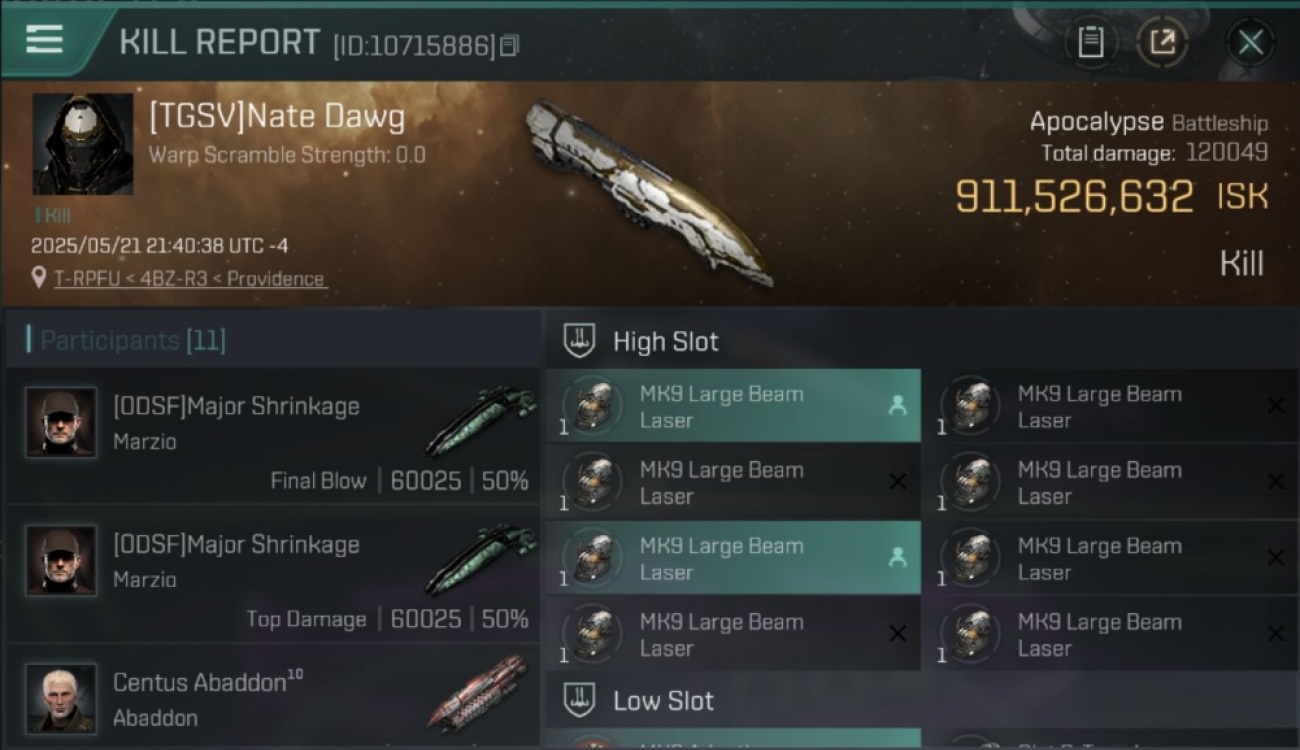1300x750 pixels.
Task: Select the Participants [11] header
Action: tap(133, 340)
